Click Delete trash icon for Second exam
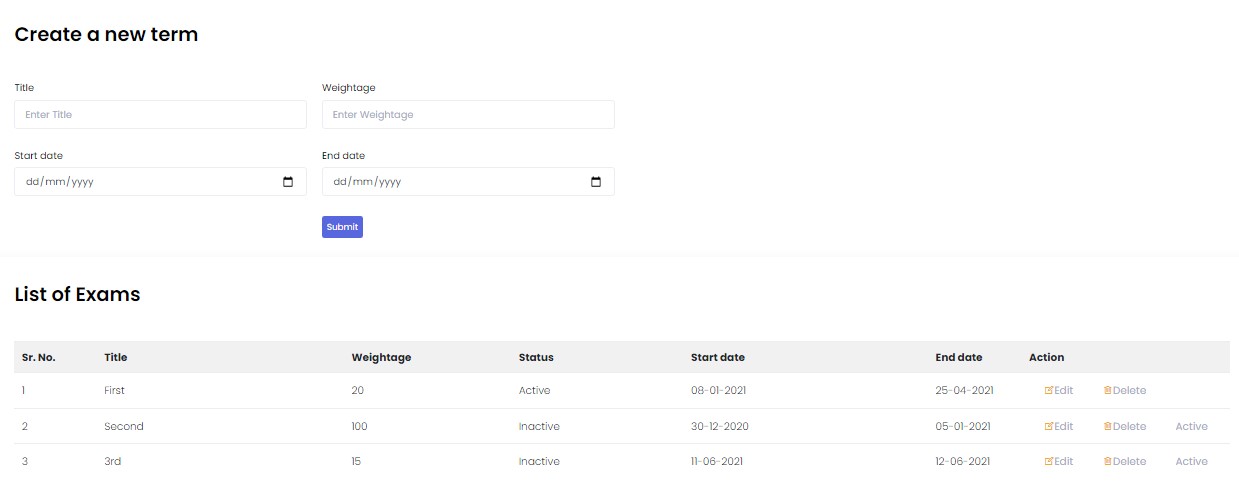Screen dimensions: 1239x485 coord(1108,427)
